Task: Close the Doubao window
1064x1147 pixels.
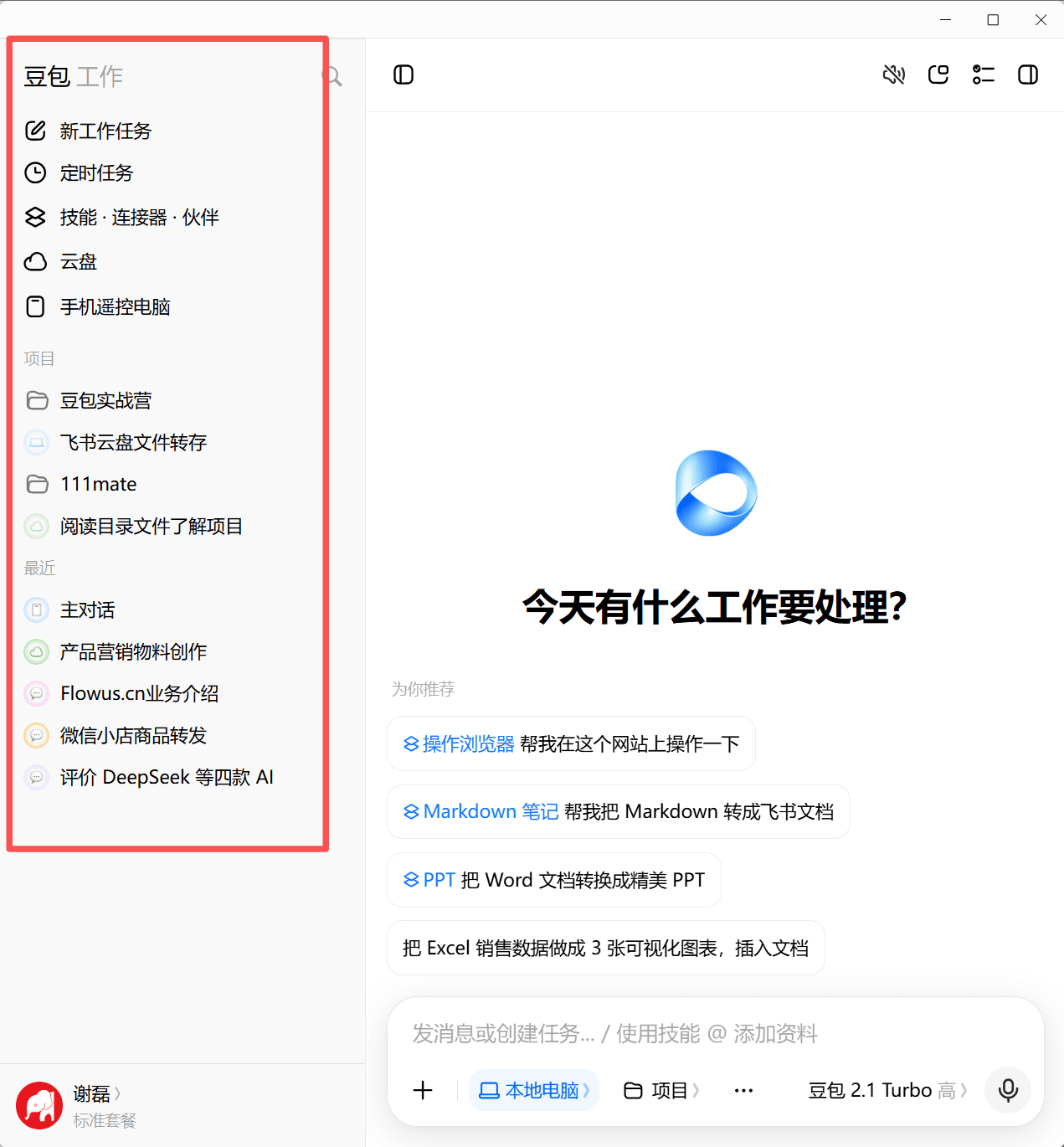Action: pos(1041,19)
